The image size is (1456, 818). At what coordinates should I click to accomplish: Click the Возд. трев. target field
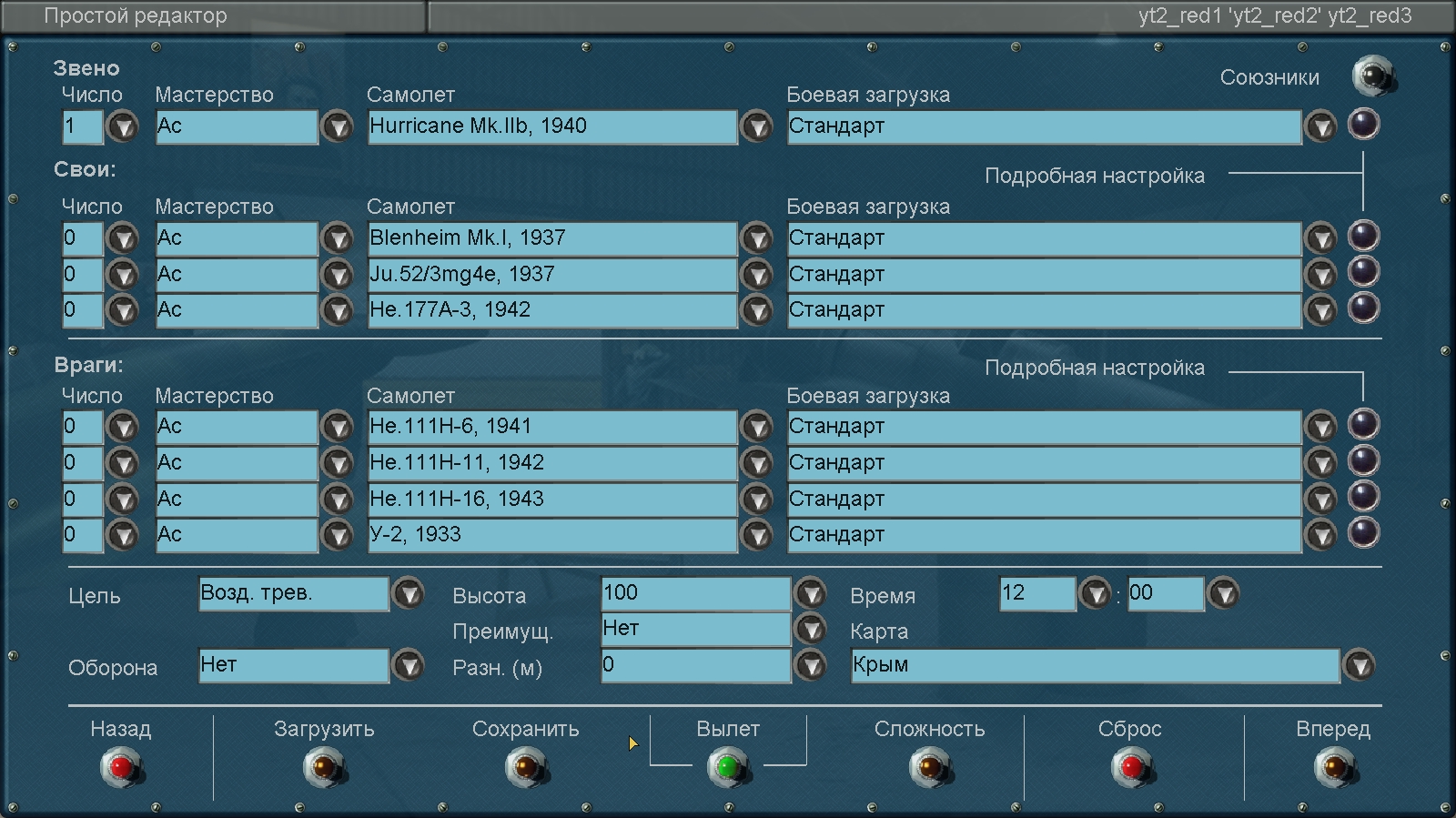[294, 594]
